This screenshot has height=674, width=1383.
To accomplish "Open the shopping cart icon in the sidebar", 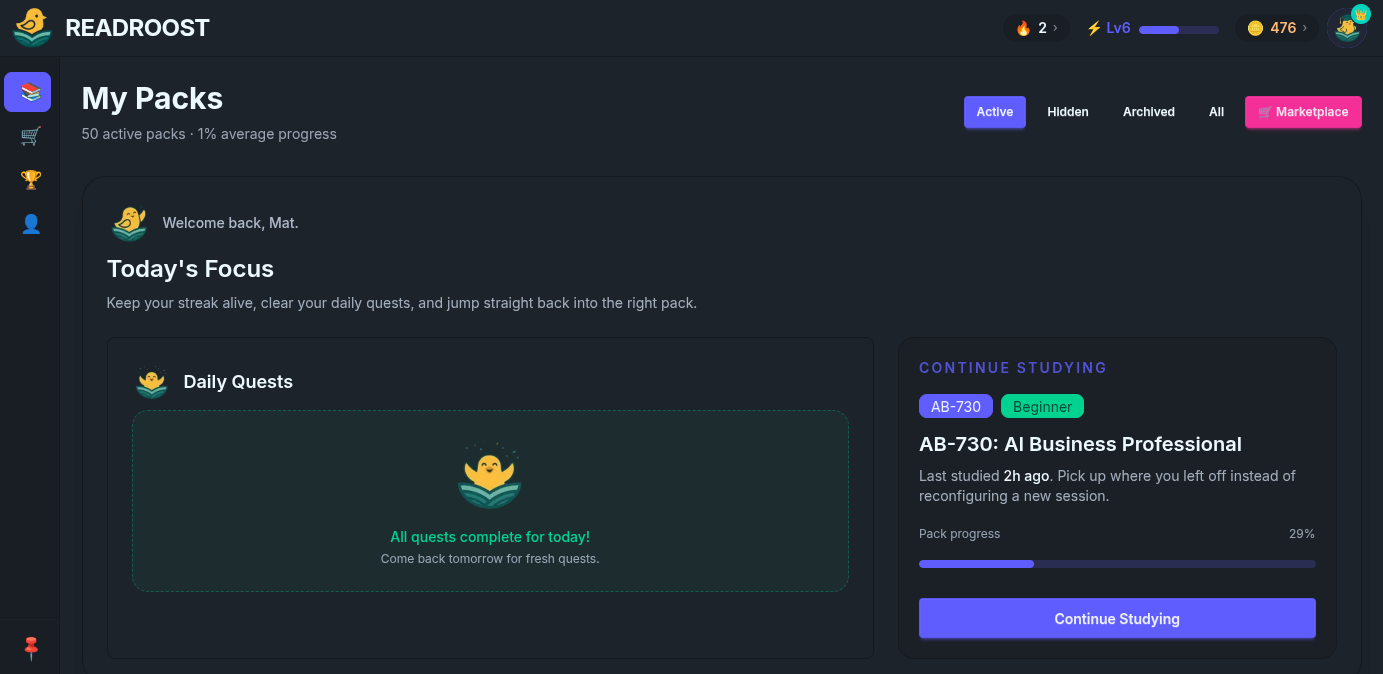I will click(x=29, y=135).
